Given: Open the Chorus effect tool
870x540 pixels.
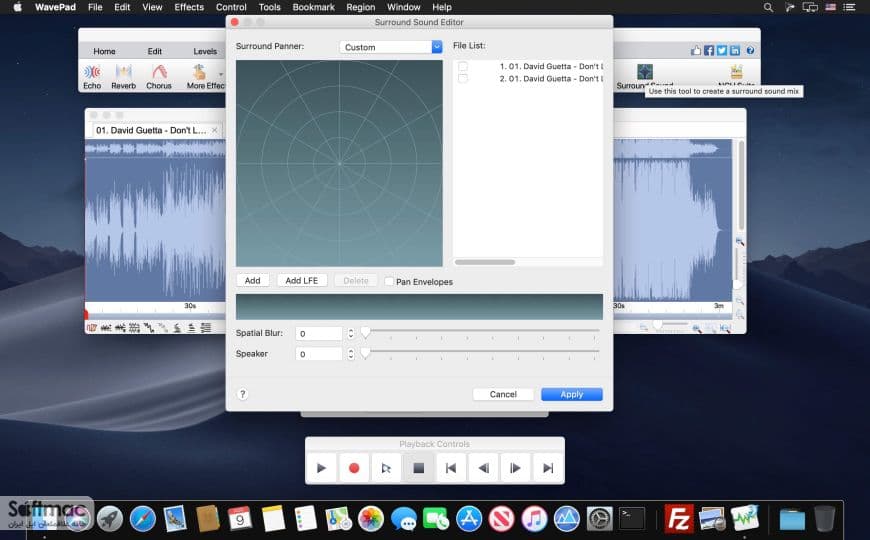Looking at the screenshot, I should [x=159, y=77].
